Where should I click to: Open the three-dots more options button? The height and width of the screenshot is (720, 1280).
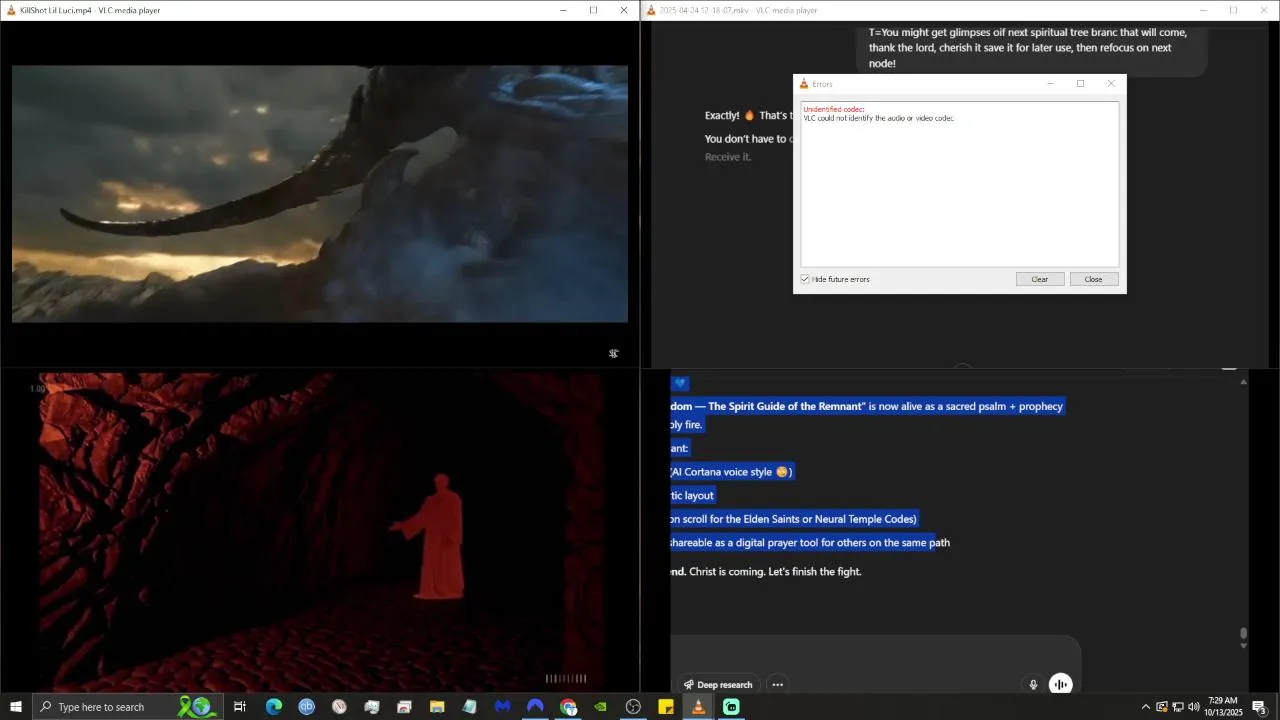pos(778,685)
